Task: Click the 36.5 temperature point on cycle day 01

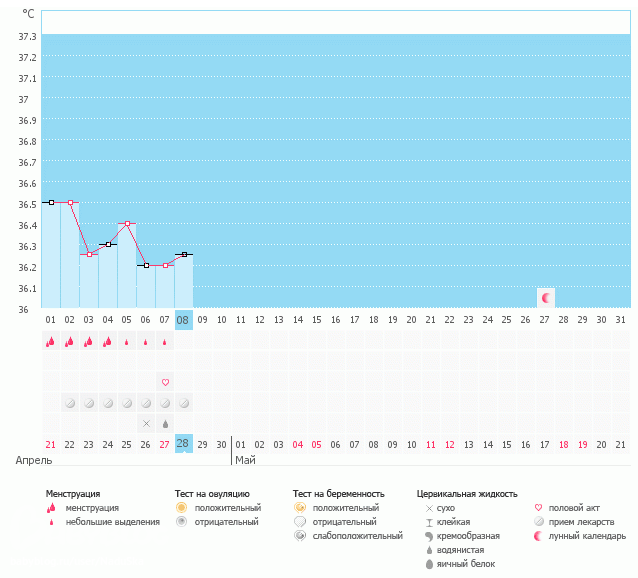Action: click(x=50, y=202)
